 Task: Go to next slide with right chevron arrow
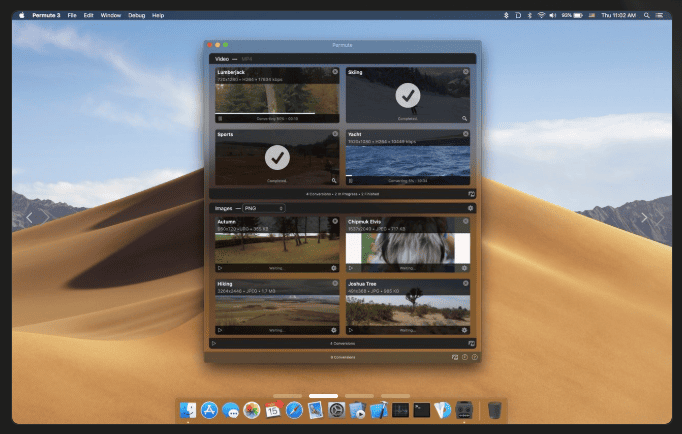[644, 217]
